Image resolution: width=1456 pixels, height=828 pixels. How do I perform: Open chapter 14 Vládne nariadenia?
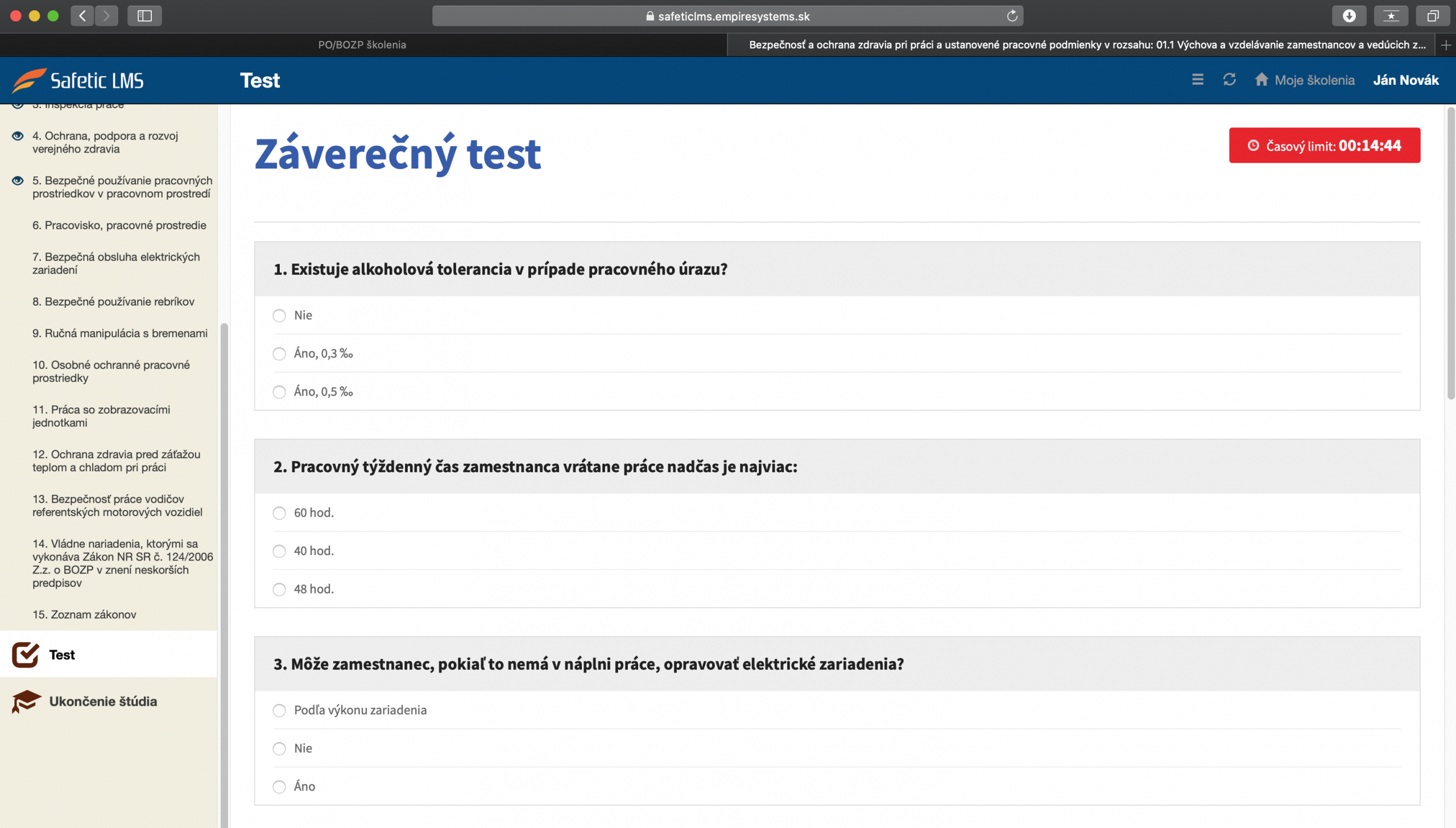point(122,563)
